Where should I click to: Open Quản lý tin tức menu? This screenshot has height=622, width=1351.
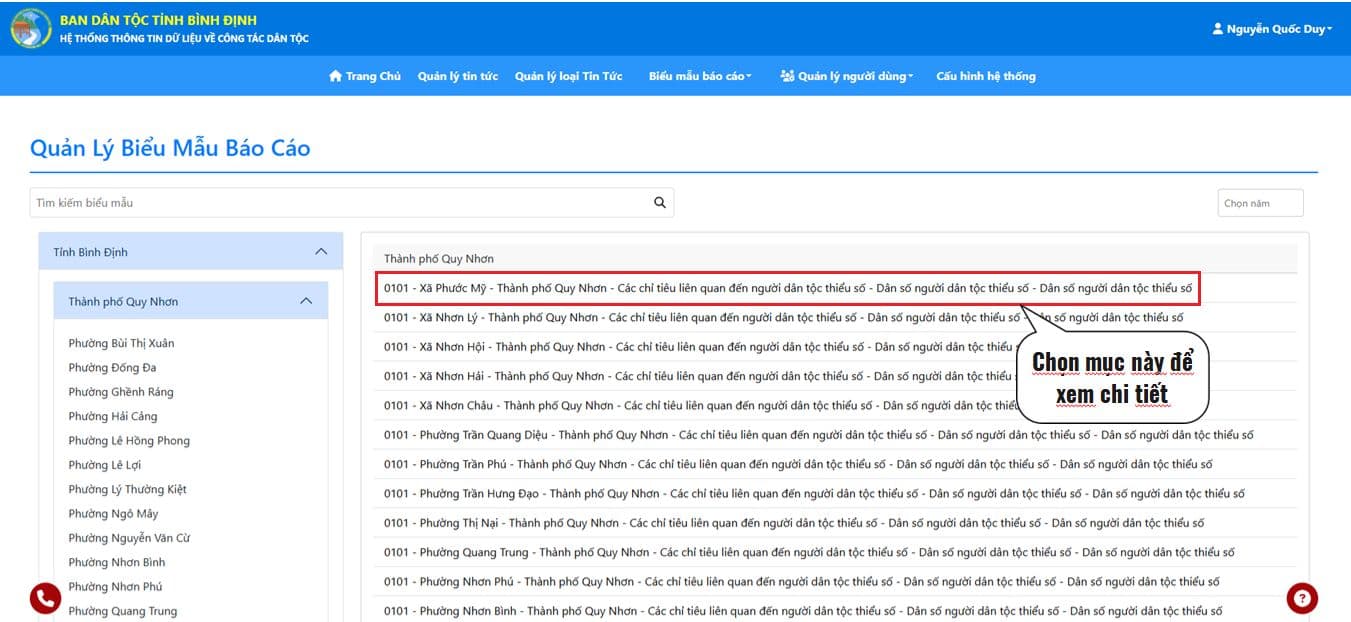point(458,76)
